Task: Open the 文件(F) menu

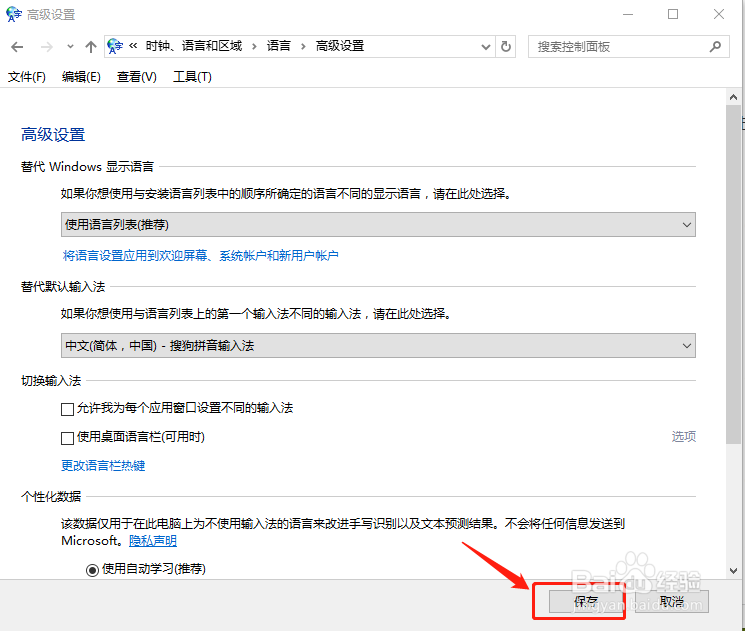Action: coord(27,76)
